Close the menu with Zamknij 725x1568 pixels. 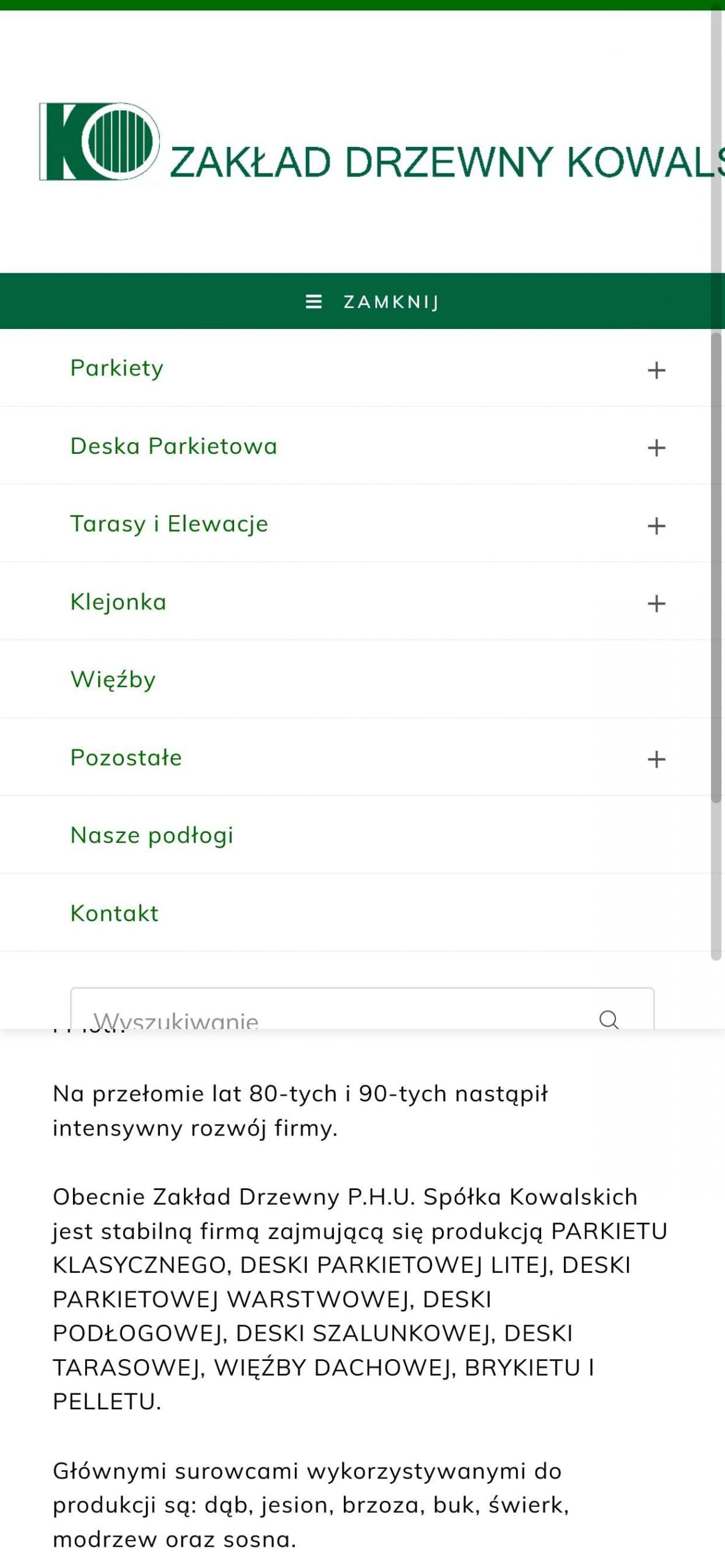391,301
